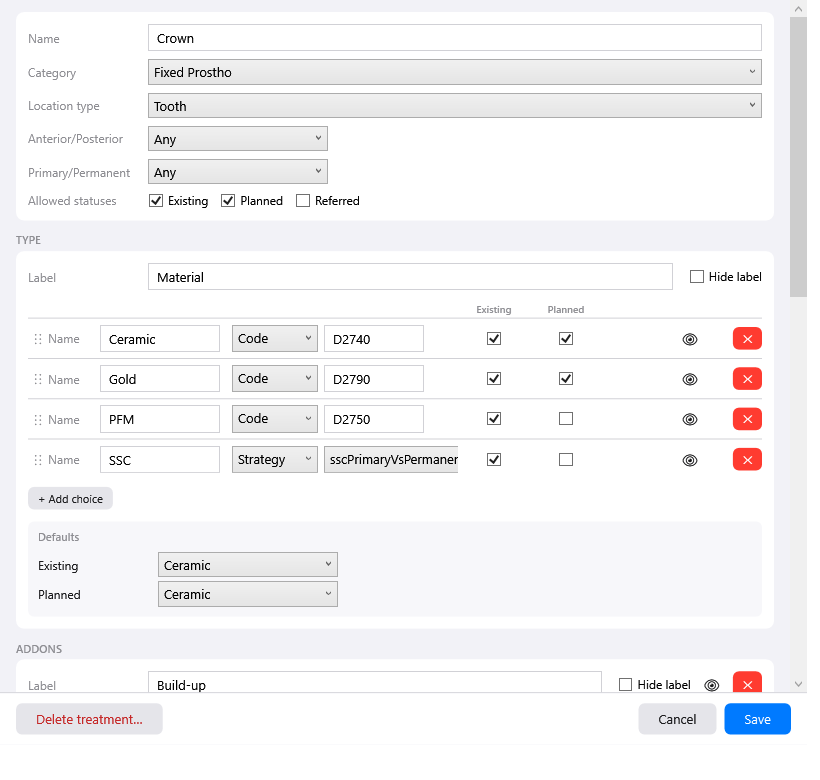Remove the SSC choice with red X

pos(747,460)
